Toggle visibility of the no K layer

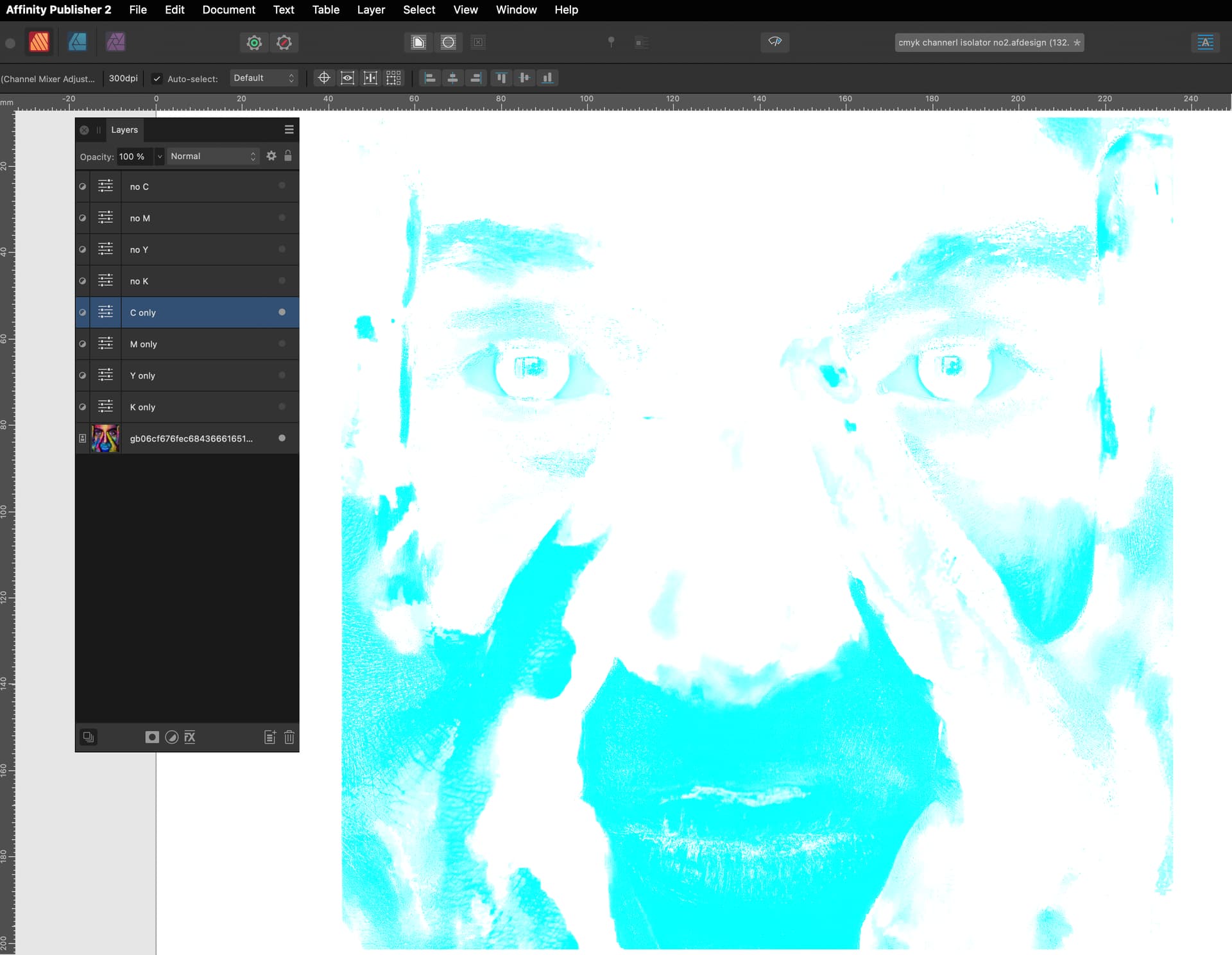coord(282,280)
